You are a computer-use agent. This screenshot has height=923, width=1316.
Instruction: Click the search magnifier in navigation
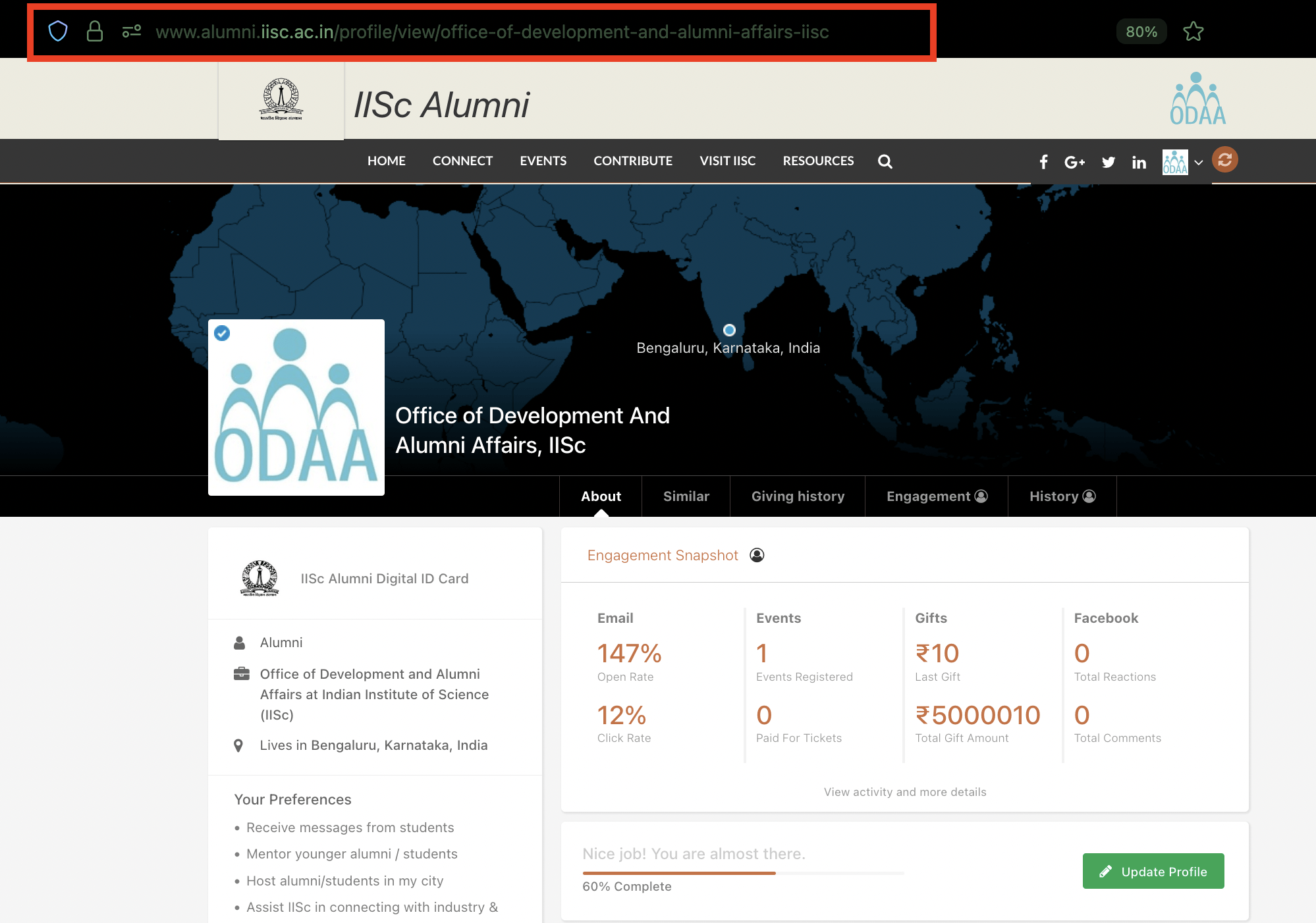pos(885,161)
